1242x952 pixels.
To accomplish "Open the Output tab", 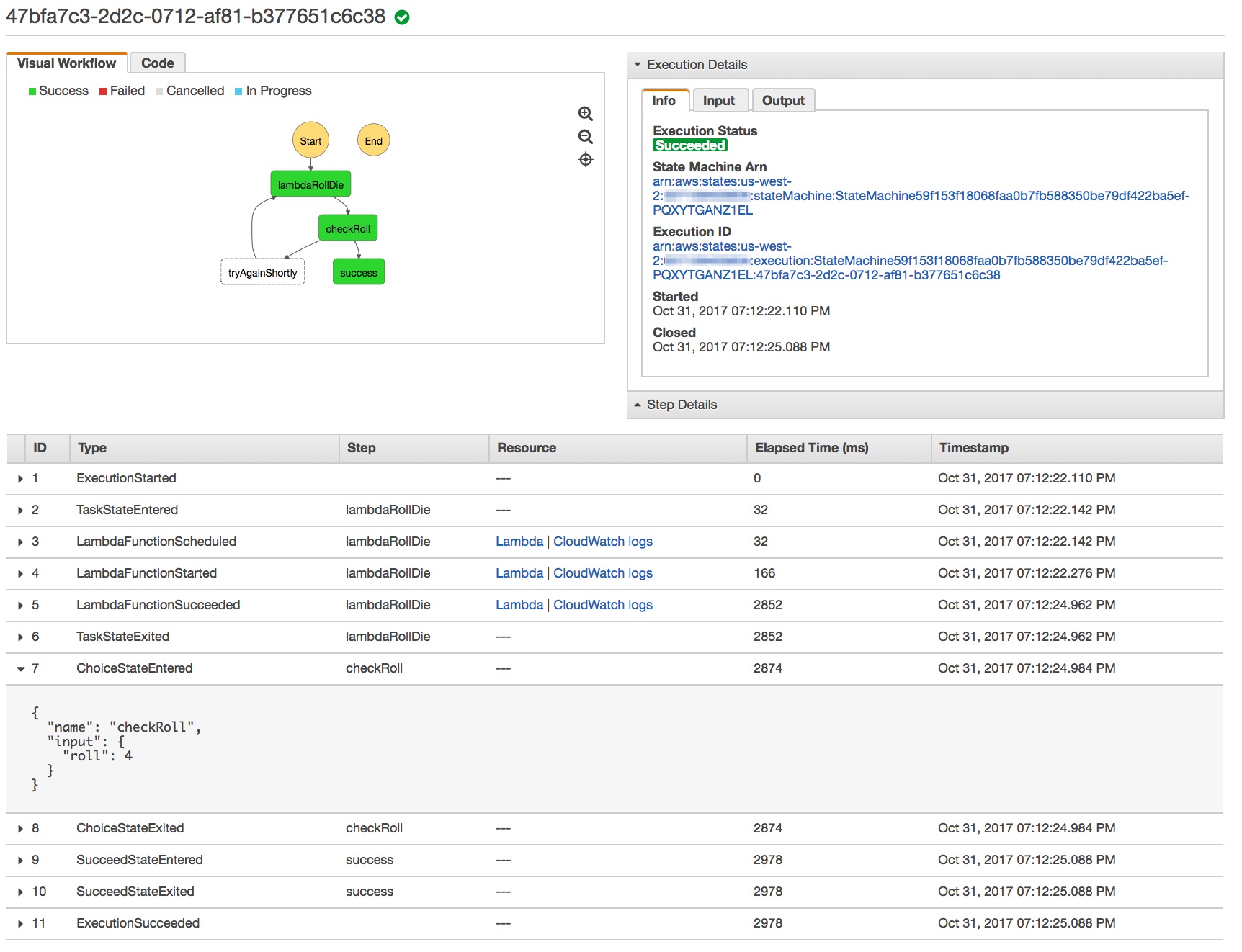I will (782, 101).
